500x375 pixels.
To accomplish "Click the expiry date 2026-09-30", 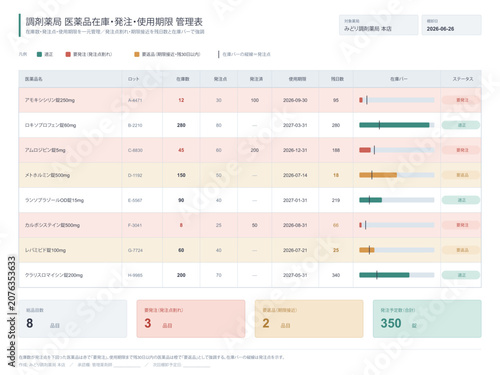I will [295, 100].
